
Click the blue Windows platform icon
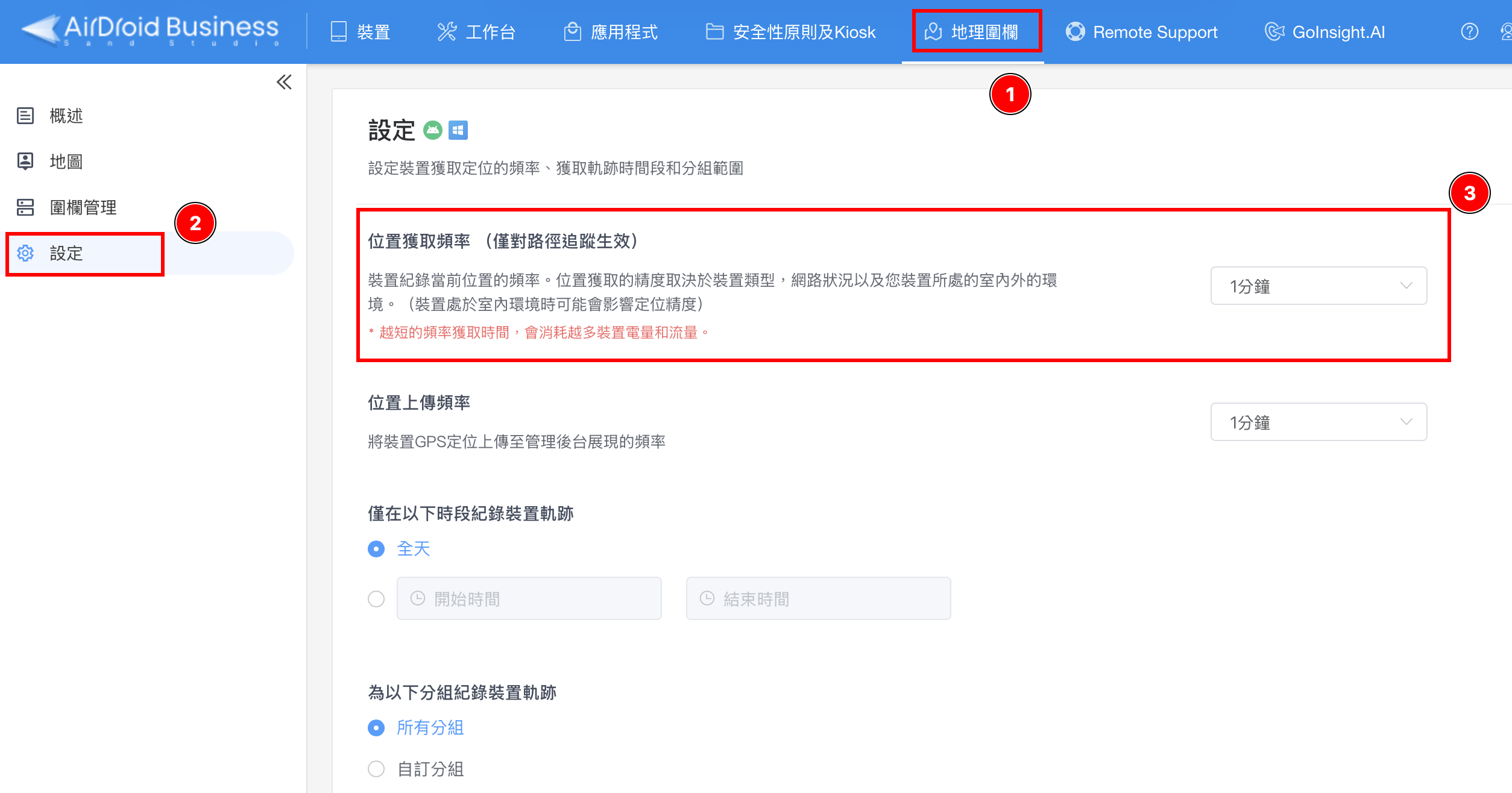(x=458, y=130)
